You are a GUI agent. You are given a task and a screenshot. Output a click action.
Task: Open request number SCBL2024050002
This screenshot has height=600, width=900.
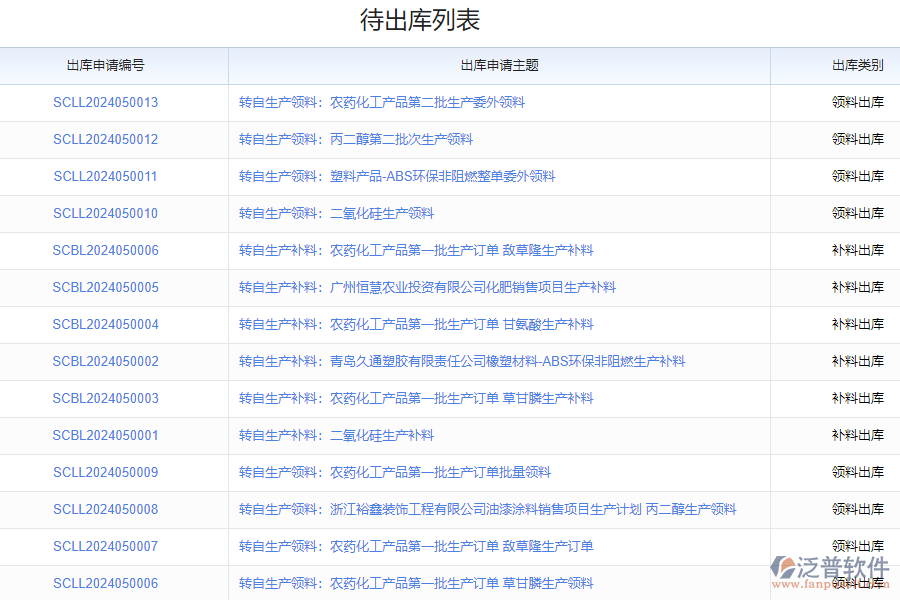tap(105, 361)
